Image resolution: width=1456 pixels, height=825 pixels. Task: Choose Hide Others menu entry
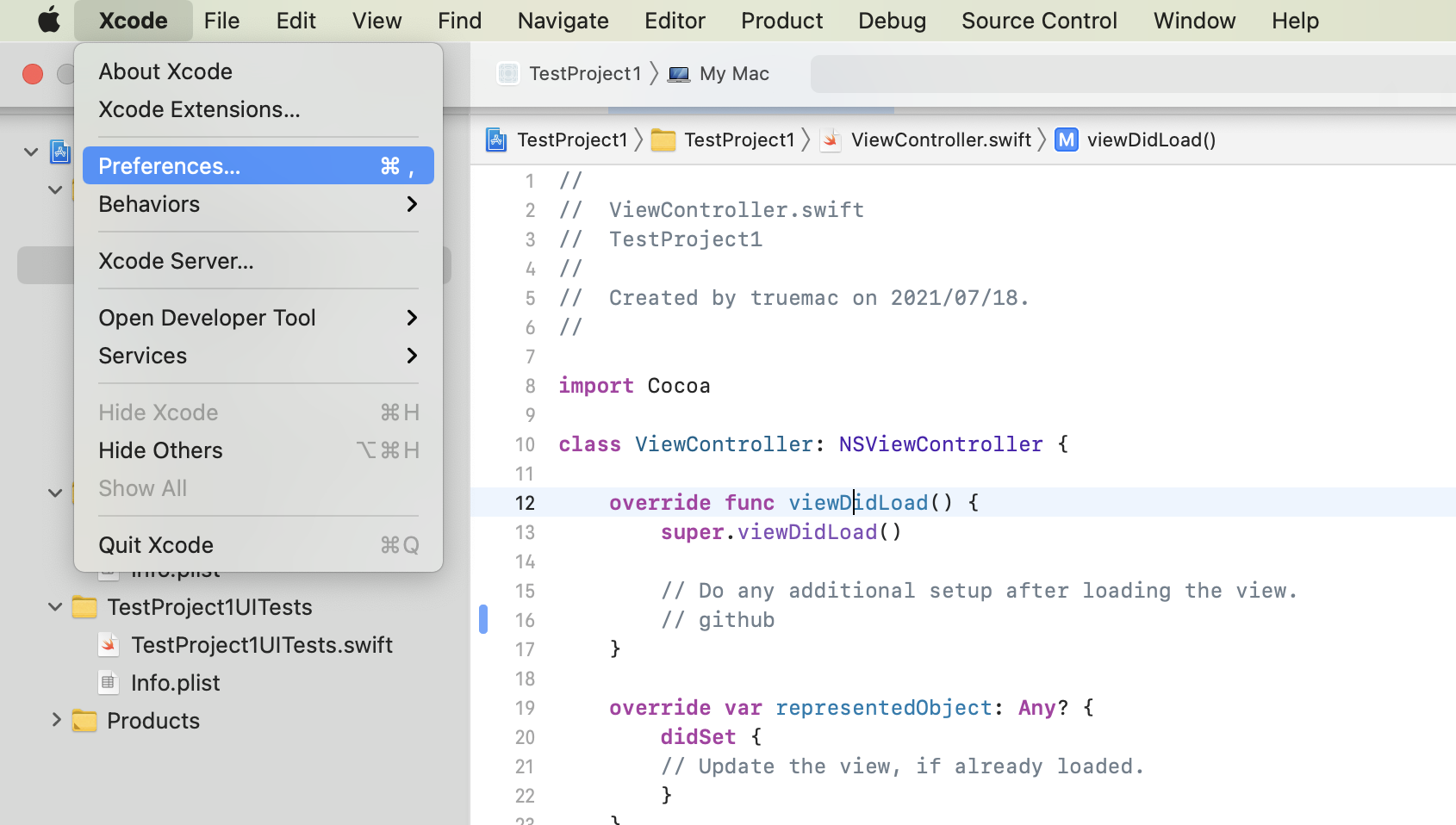[258, 450]
